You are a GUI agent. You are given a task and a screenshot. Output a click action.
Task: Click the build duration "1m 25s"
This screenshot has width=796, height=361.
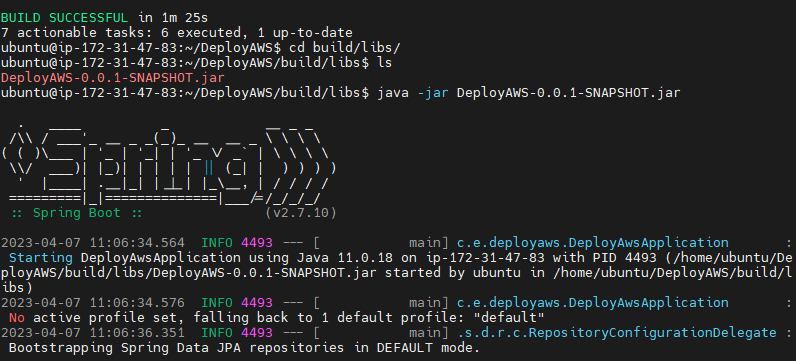click(x=185, y=18)
